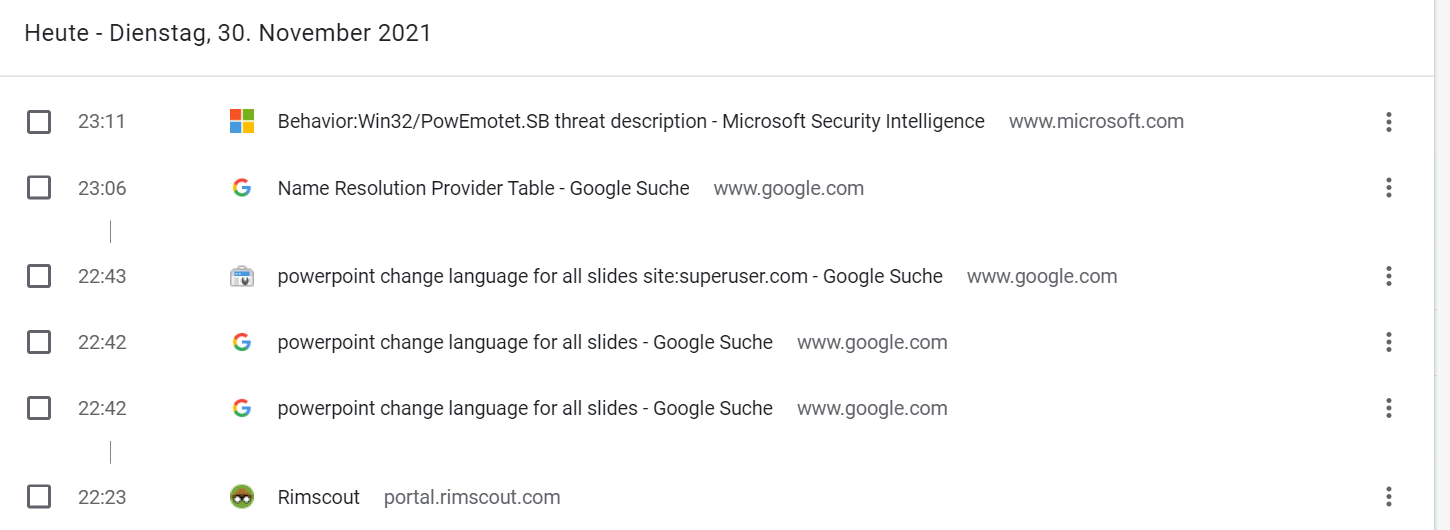Open the powerpoint change language site:superuser.com link
The image size is (1450, 530).
pos(610,276)
